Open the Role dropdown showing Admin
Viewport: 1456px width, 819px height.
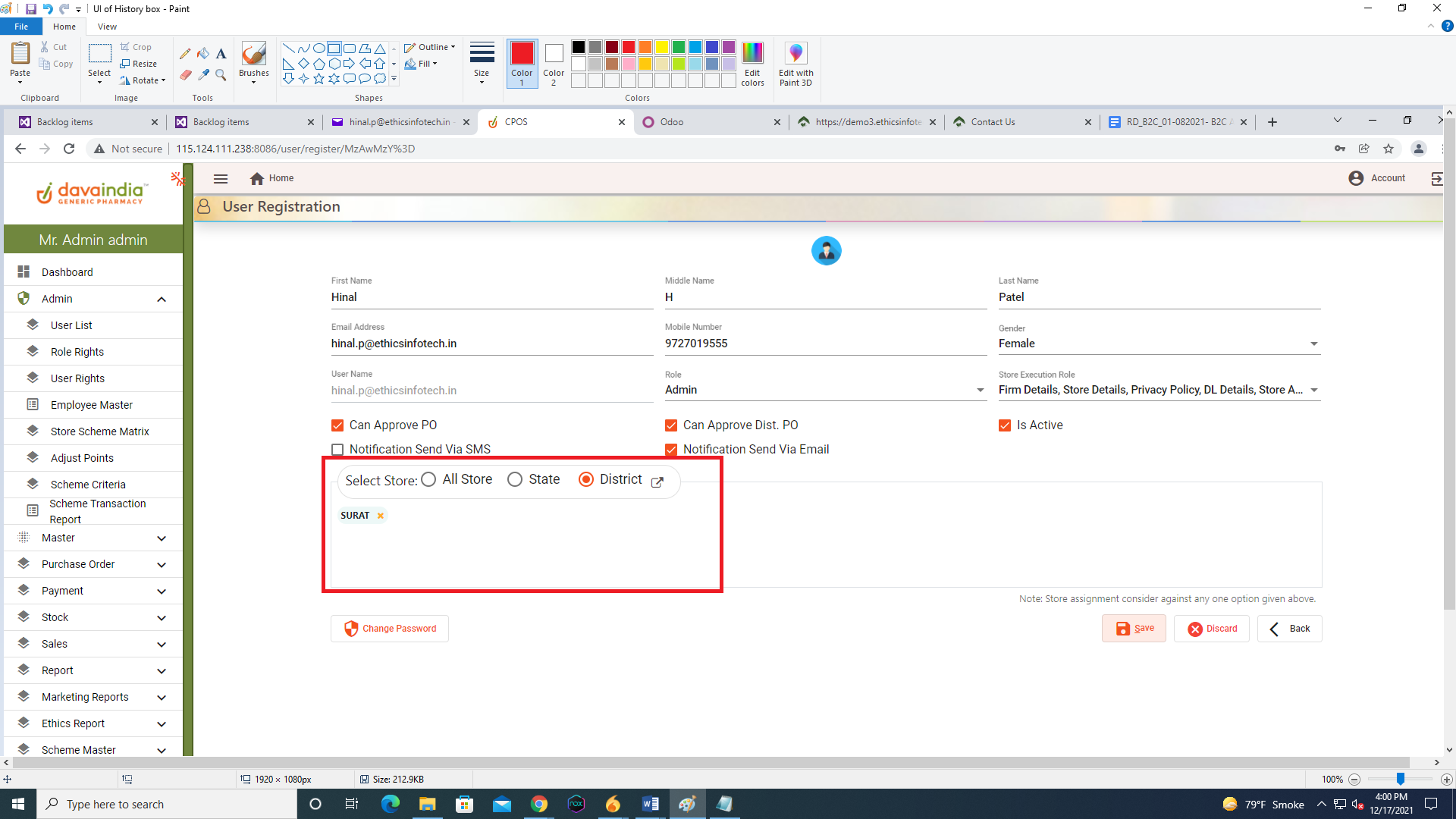click(980, 391)
